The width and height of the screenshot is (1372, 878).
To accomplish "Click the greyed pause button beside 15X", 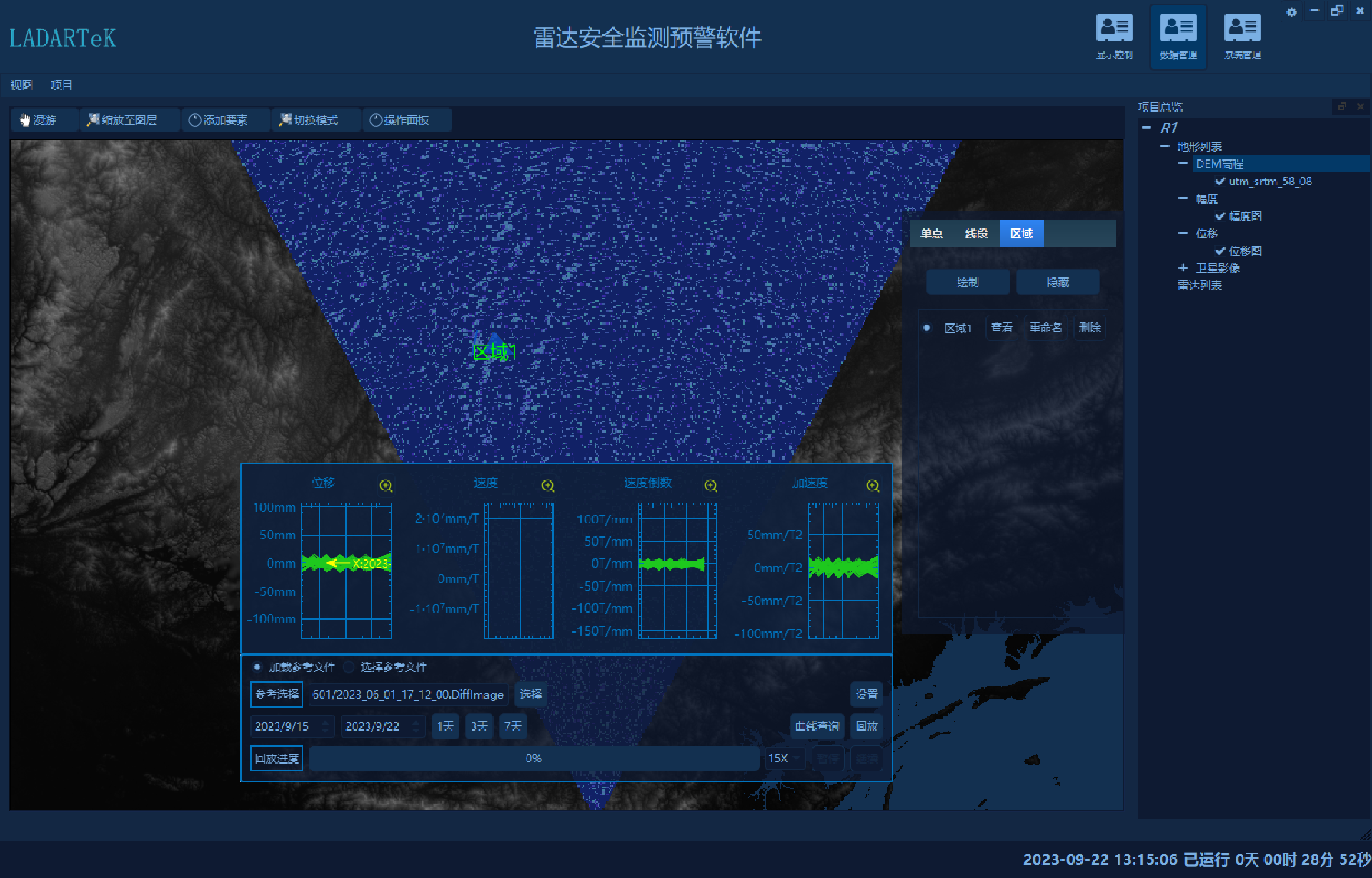I will tap(828, 759).
